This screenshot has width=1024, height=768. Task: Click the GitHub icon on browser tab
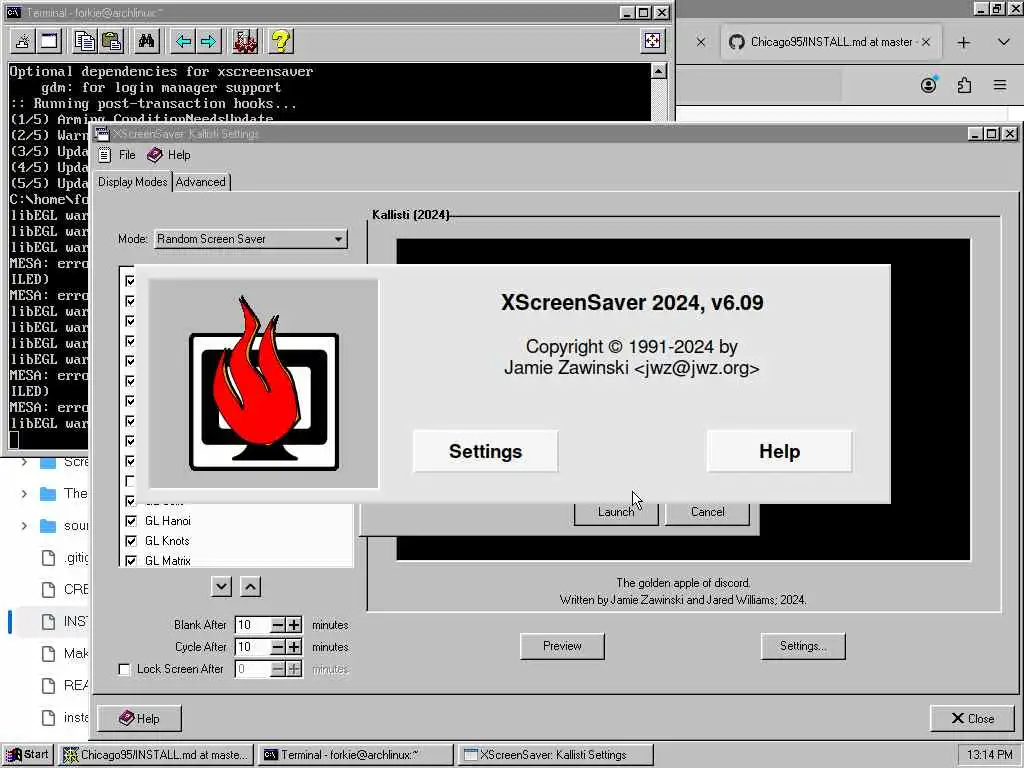737,42
